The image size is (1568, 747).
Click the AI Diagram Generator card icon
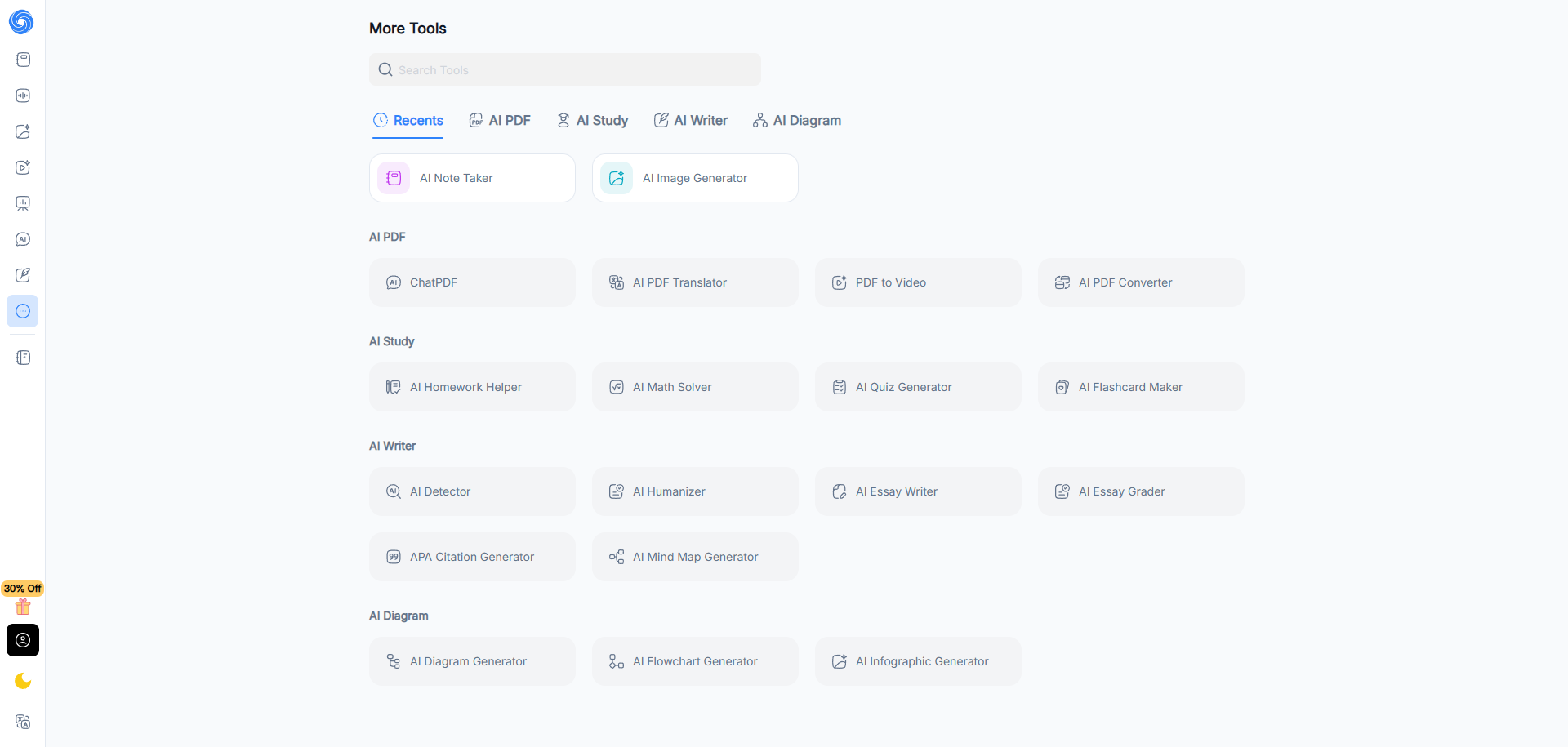(394, 661)
